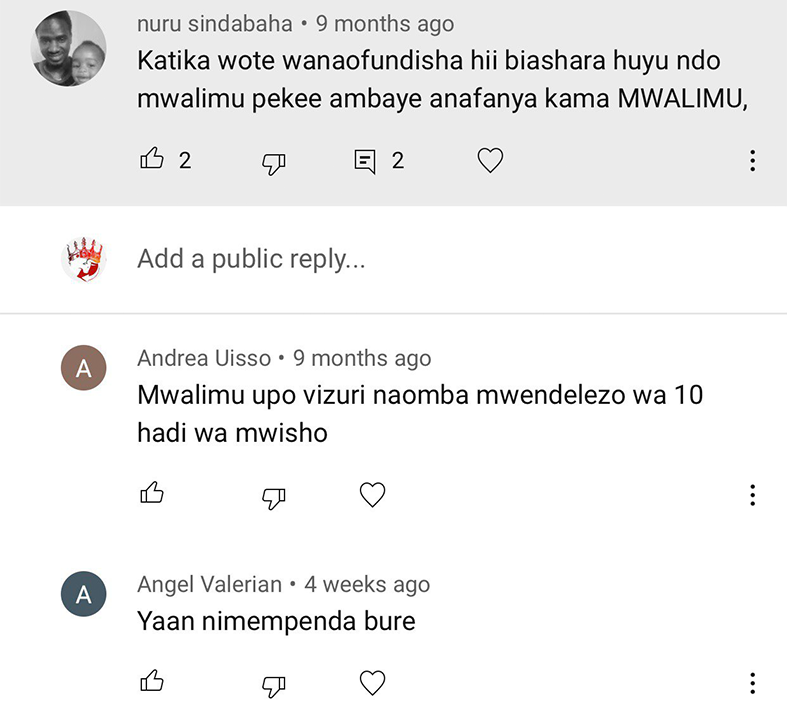Like Andrea Uisso's comment
Image resolution: width=787 pixels, height=709 pixels.
pos(152,493)
